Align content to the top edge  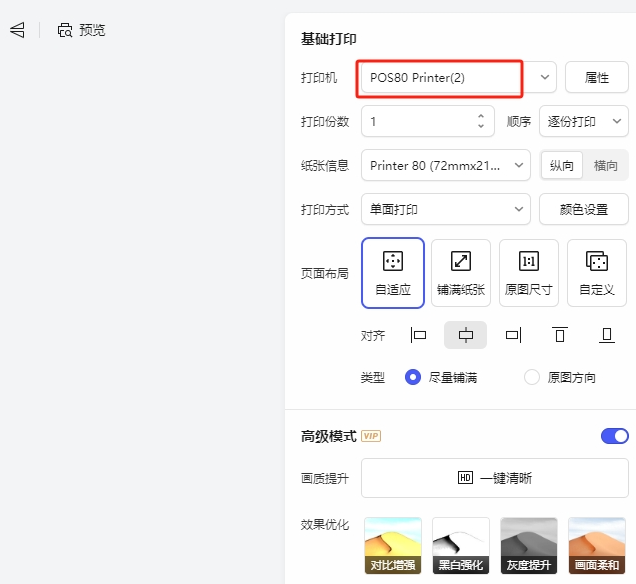pos(560,335)
